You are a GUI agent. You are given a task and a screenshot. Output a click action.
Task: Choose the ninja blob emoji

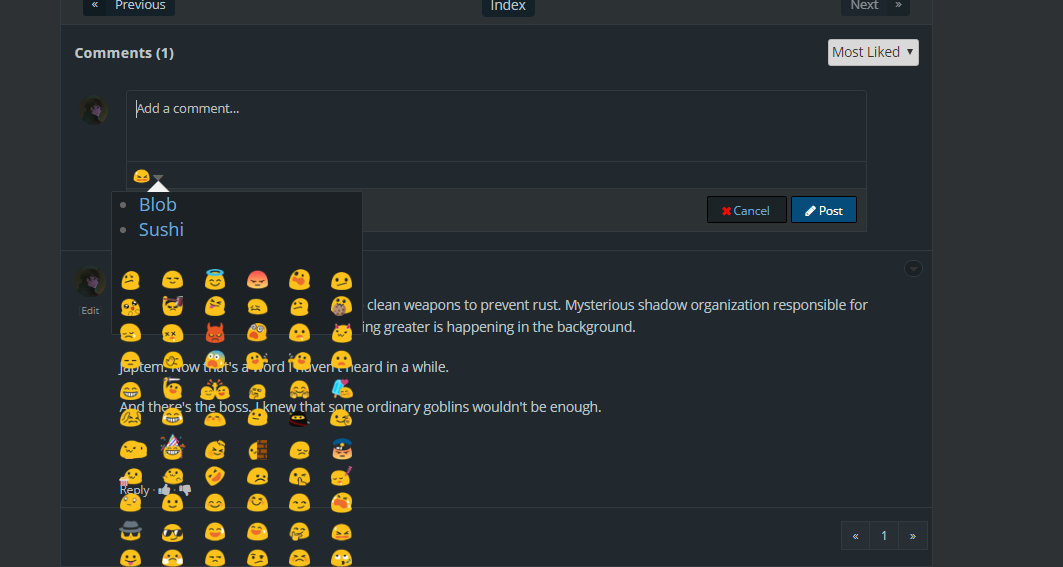click(299, 418)
